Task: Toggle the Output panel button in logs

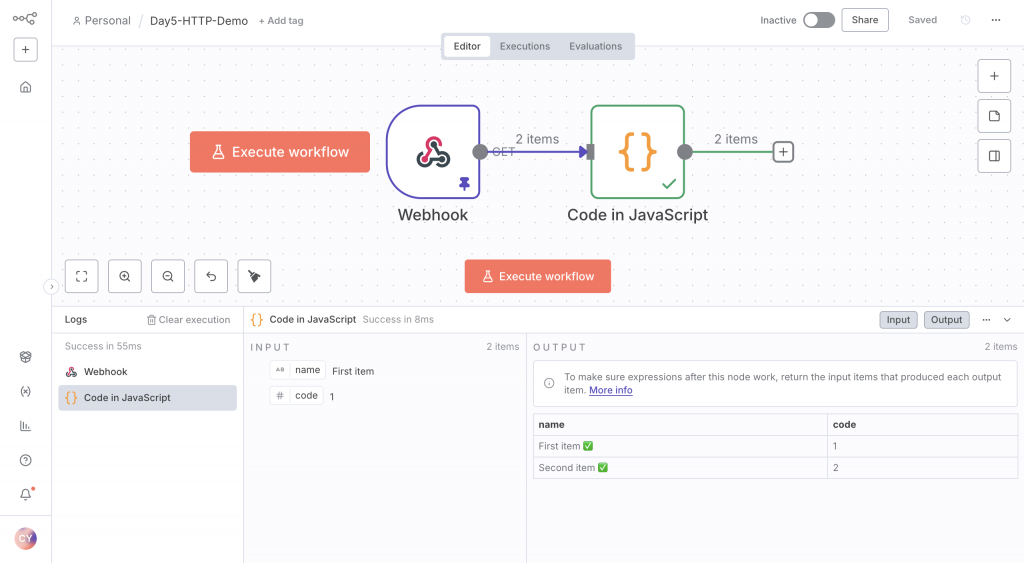Action: (x=946, y=319)
